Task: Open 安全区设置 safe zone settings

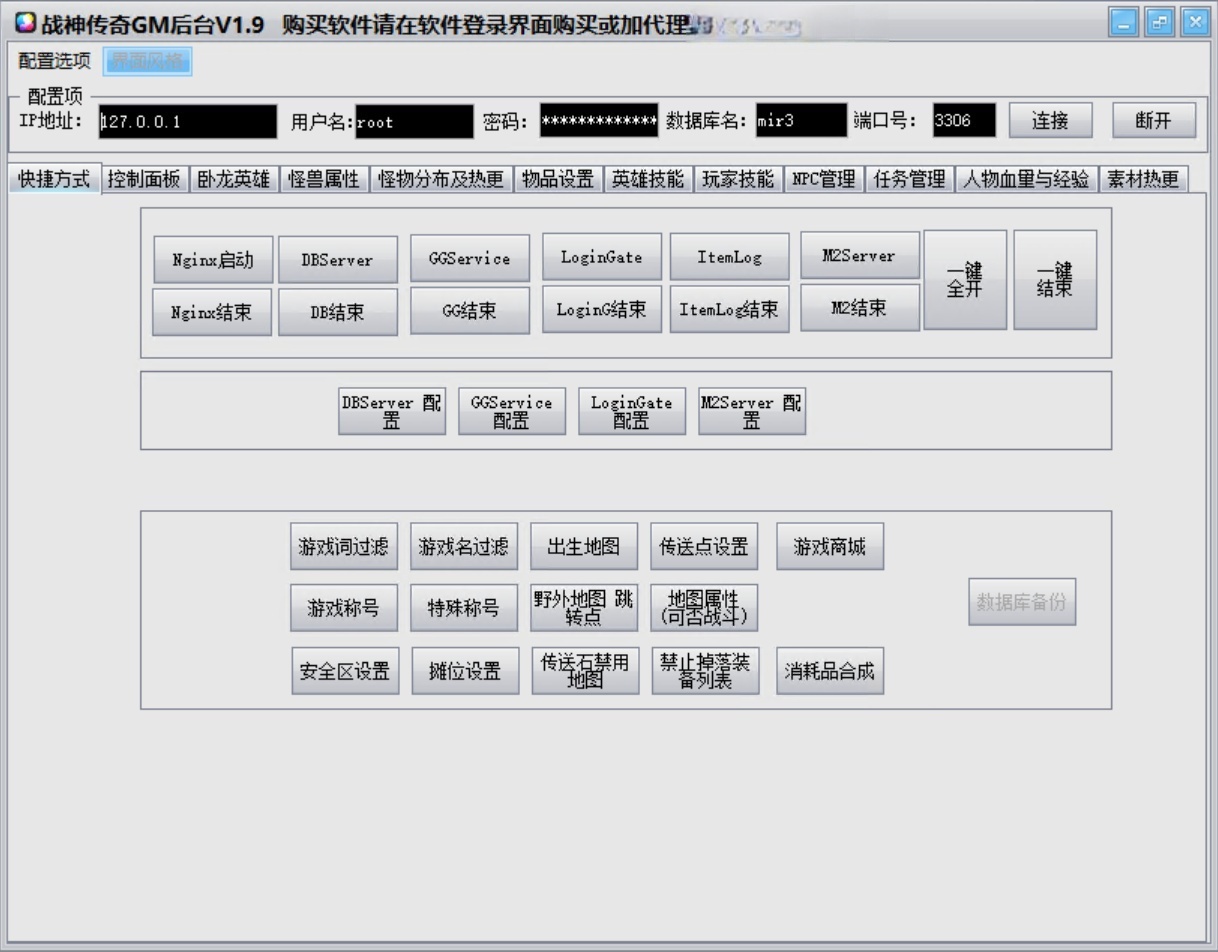Action: [x=343, y=670]
